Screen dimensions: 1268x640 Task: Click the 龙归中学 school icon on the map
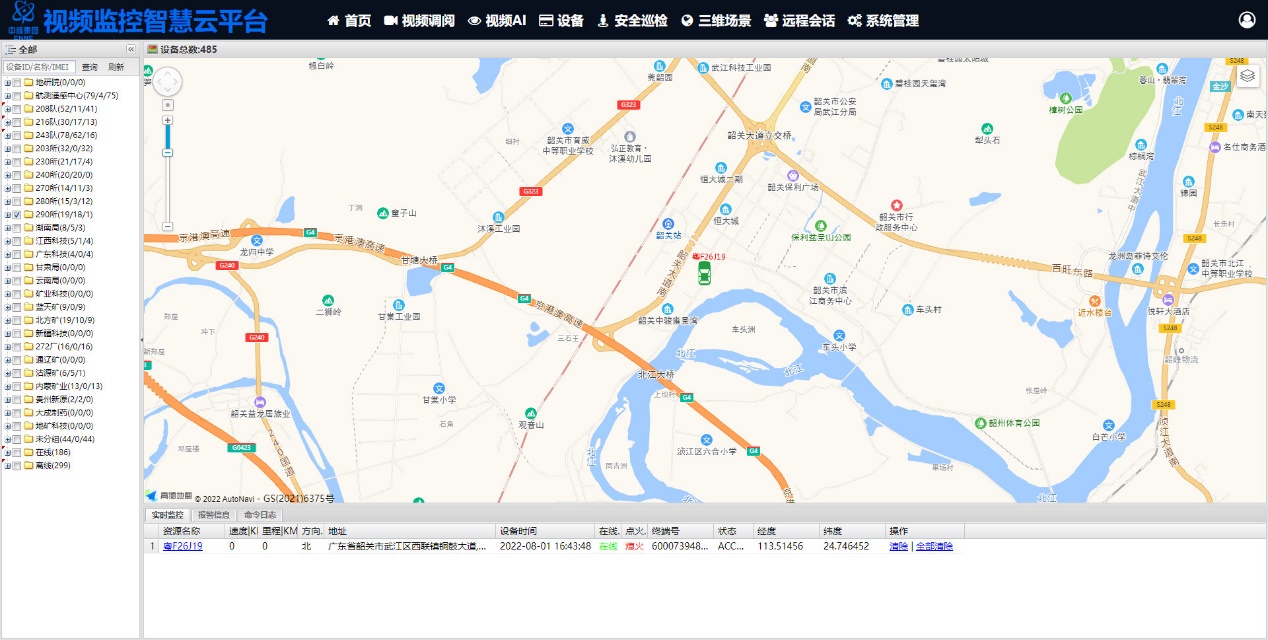(x=257, y=240)
